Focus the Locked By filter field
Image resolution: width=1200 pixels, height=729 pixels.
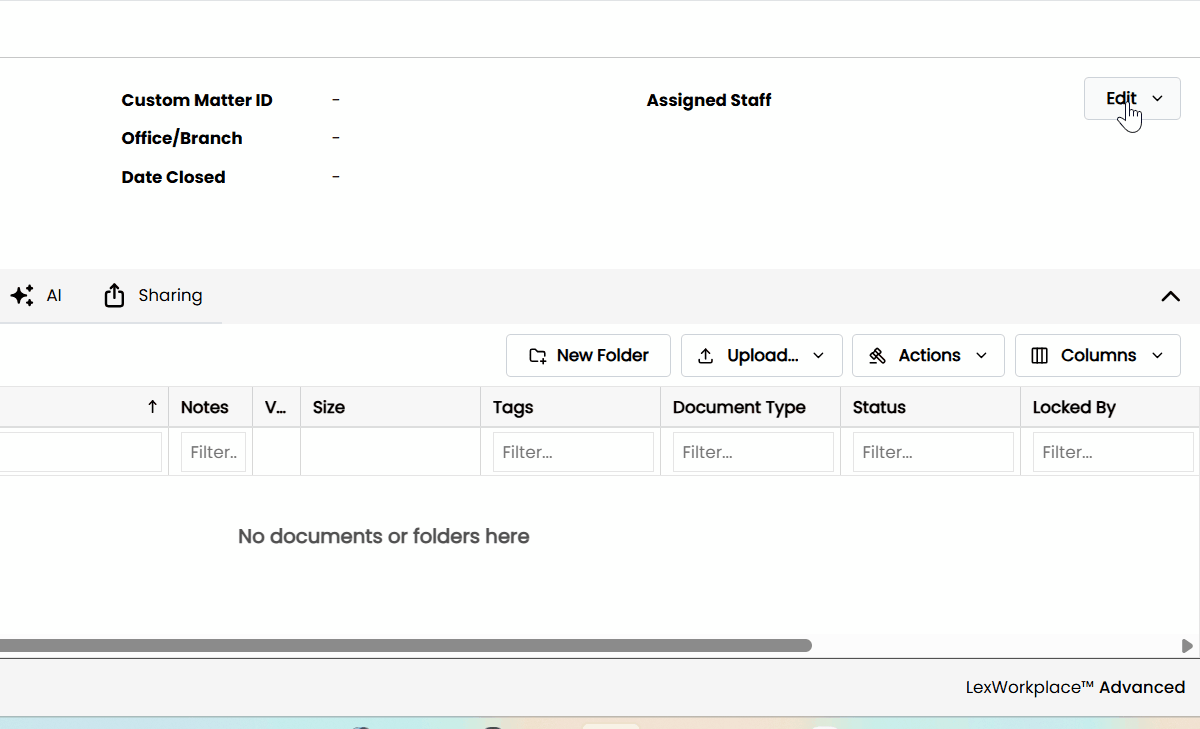pyautogui.click(x=1113, y=452)
